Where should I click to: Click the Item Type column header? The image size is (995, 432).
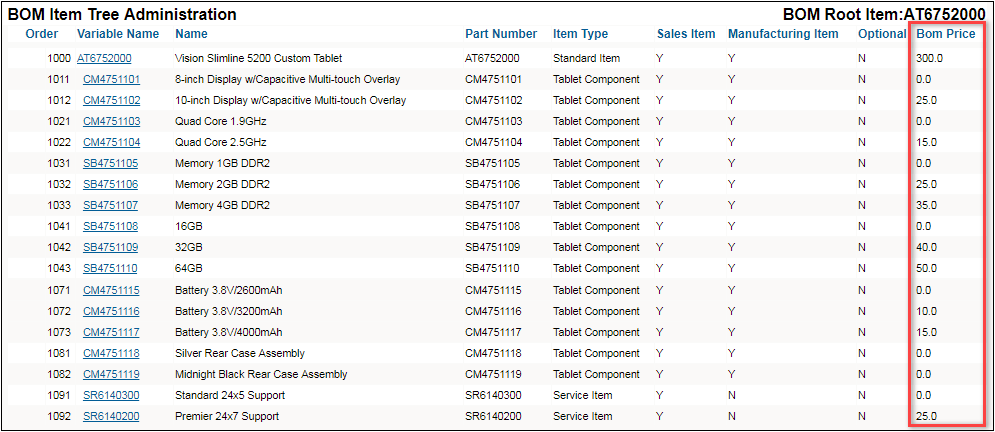click(x=580, y=34)
